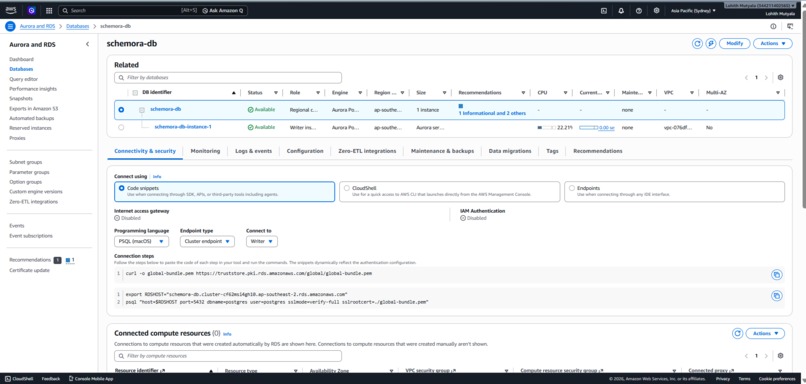Choose CloudShell connection option

pos(449,191)
